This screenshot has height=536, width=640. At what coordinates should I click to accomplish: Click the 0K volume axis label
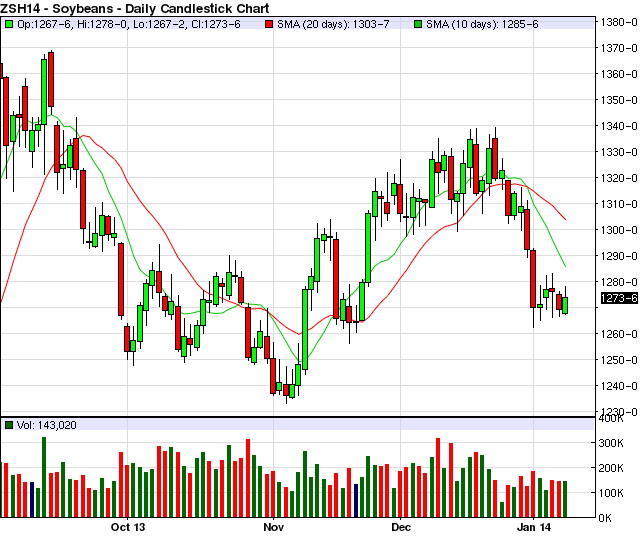[x=605, y=518]
